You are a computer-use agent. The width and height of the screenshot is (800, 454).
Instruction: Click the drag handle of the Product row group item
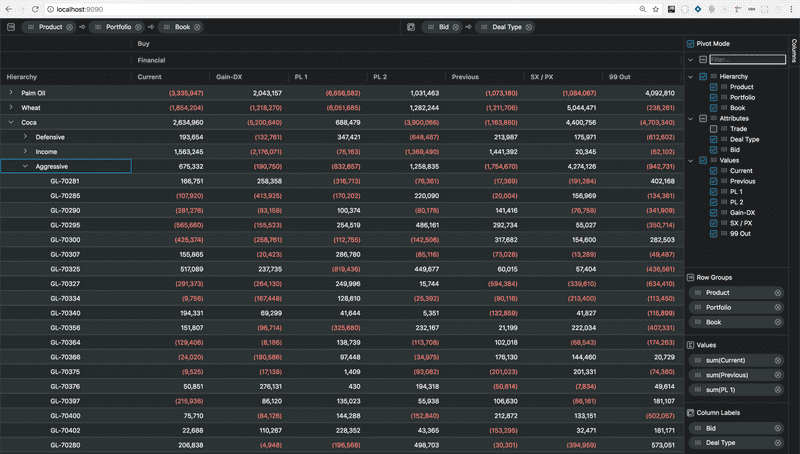698,293
